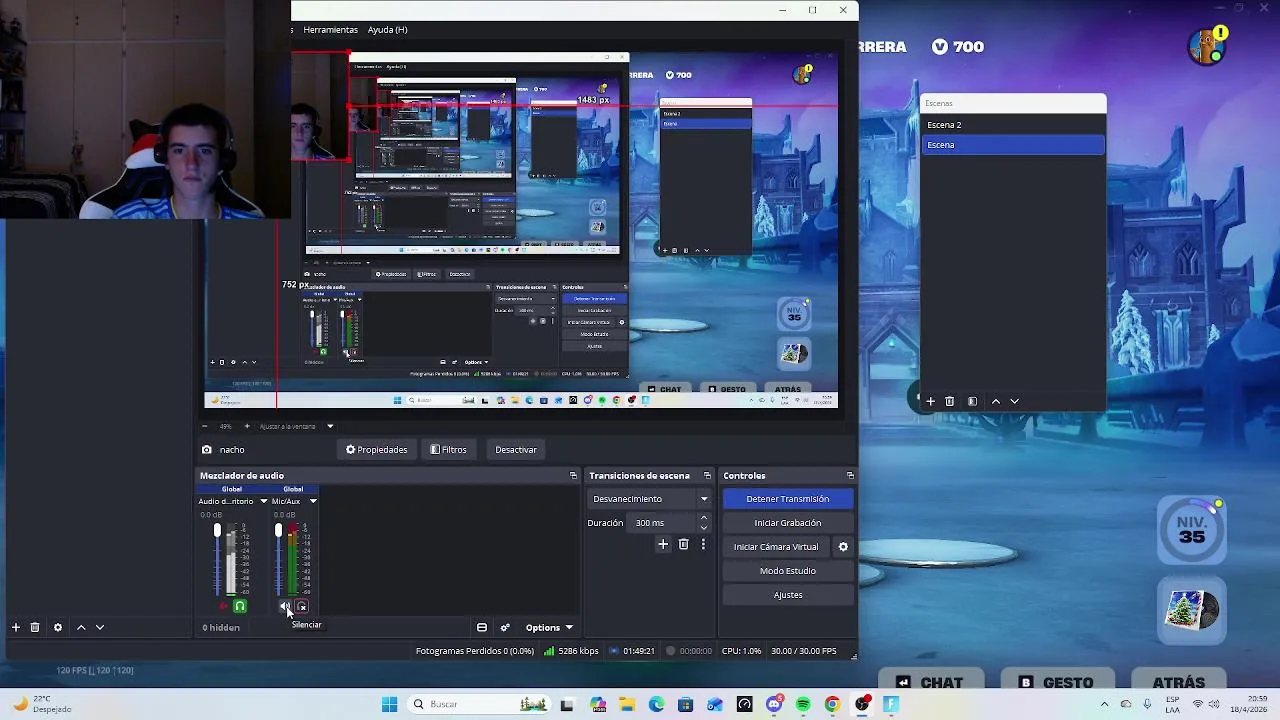Click the taskbar Buscar search box
This screenshot has height=720, width=1280.
pyautogui.click(x=478, y=704)
